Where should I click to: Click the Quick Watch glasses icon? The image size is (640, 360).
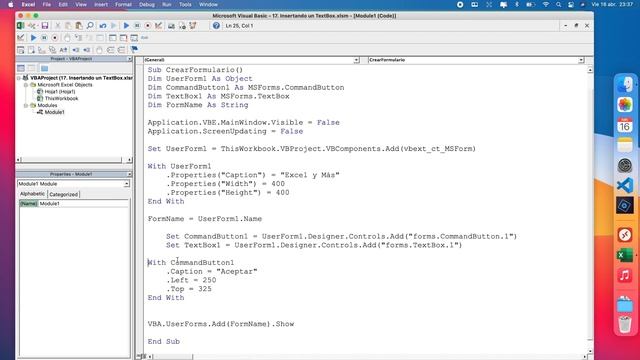click(x=144, y=38)
